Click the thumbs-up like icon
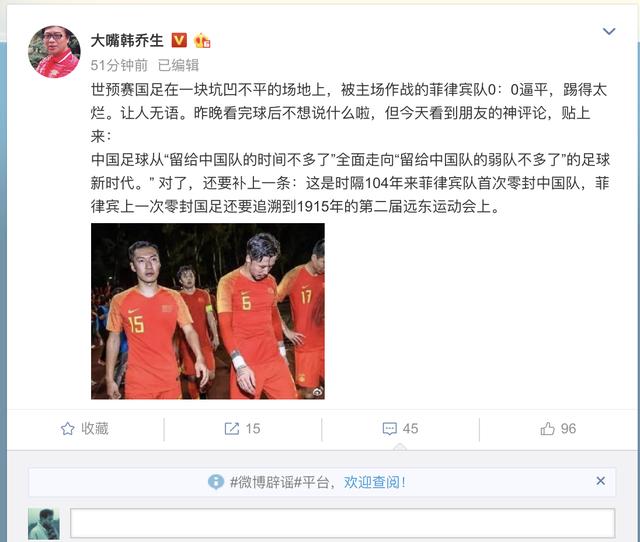Image resolution: width=640 pixels, height=542 pixels. (547, 429)
